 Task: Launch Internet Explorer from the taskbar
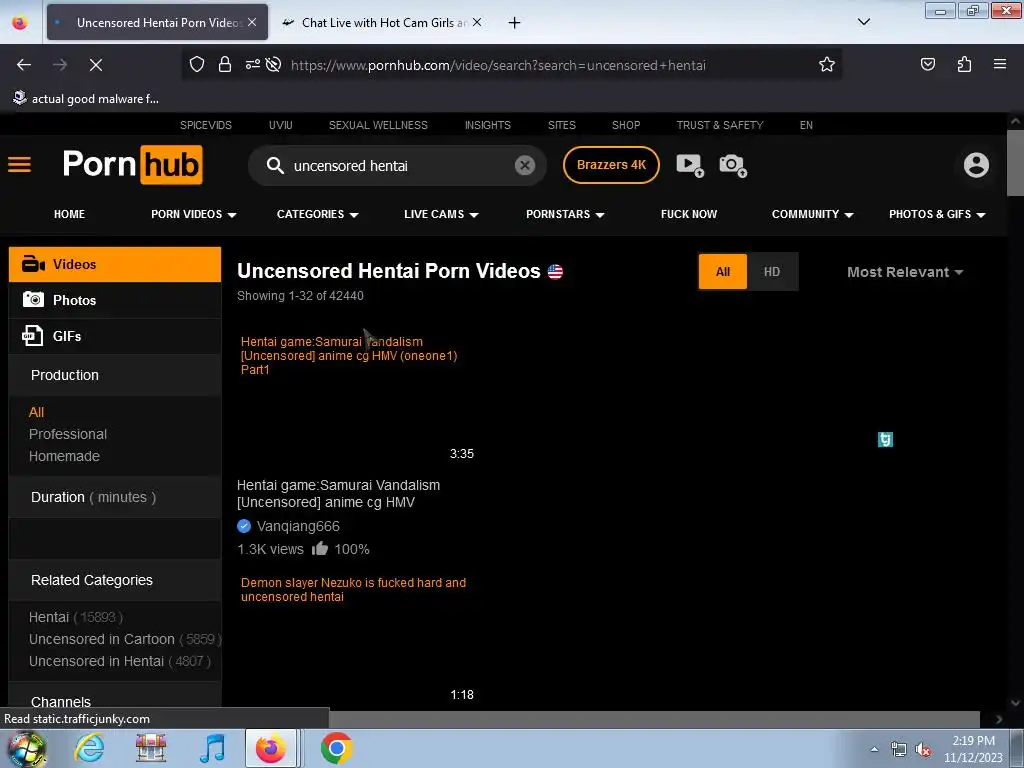(89, 748)
